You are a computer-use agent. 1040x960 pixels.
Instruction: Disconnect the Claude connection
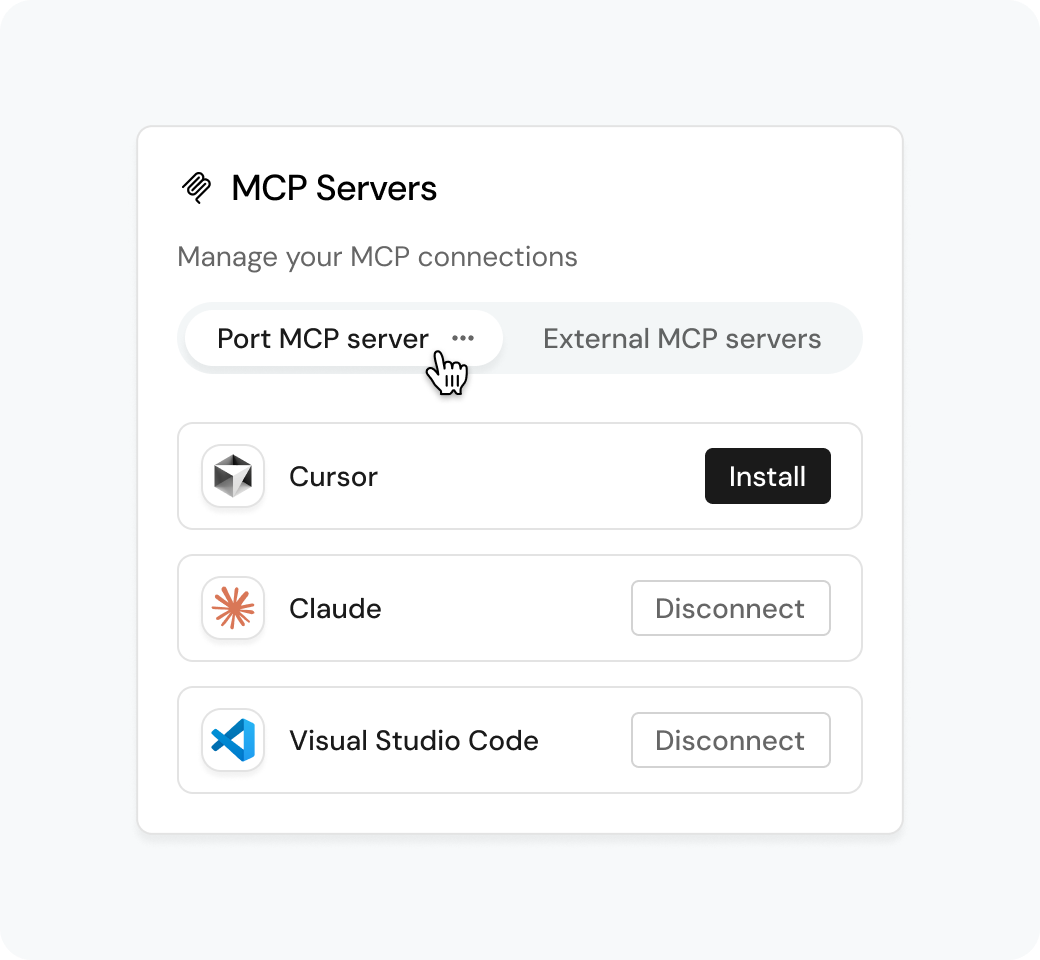point(731,608)
